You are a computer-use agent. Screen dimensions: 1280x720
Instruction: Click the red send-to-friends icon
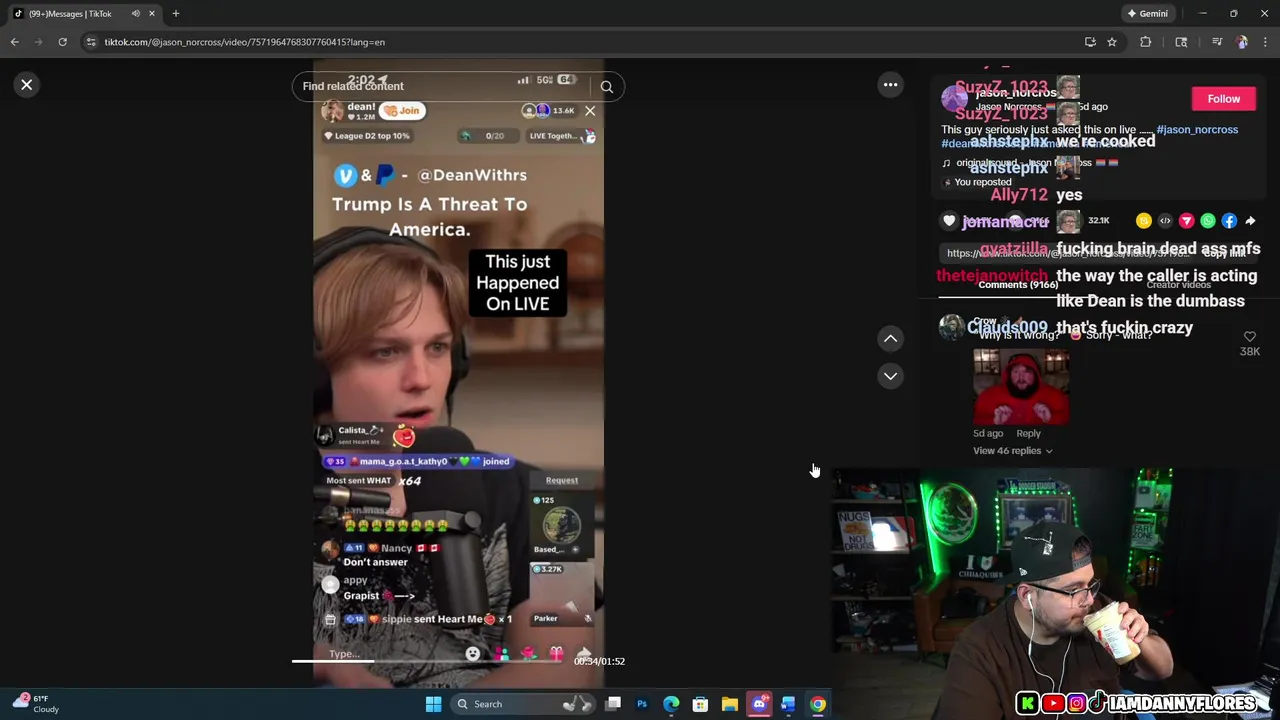tap(1186, 221)
